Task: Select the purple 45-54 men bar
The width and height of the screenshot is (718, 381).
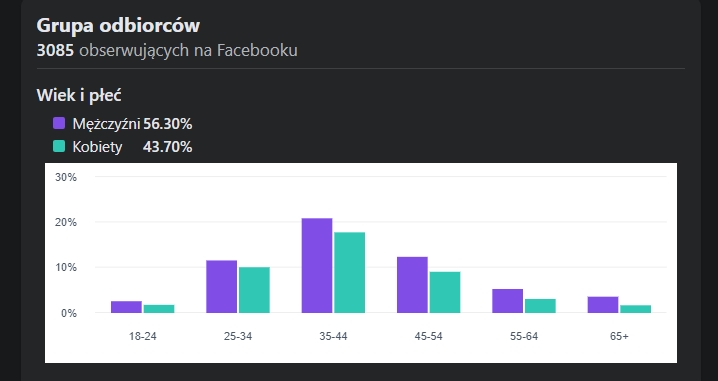Action: tap(412, 285)
